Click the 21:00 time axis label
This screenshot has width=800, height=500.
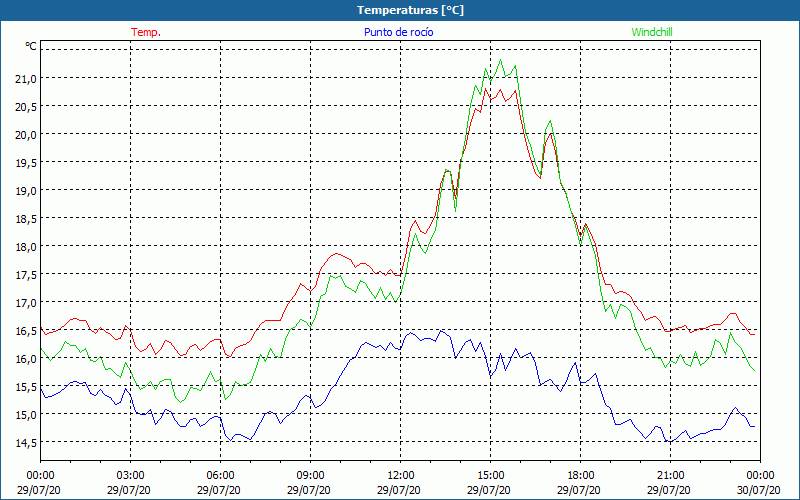(670, 476)
